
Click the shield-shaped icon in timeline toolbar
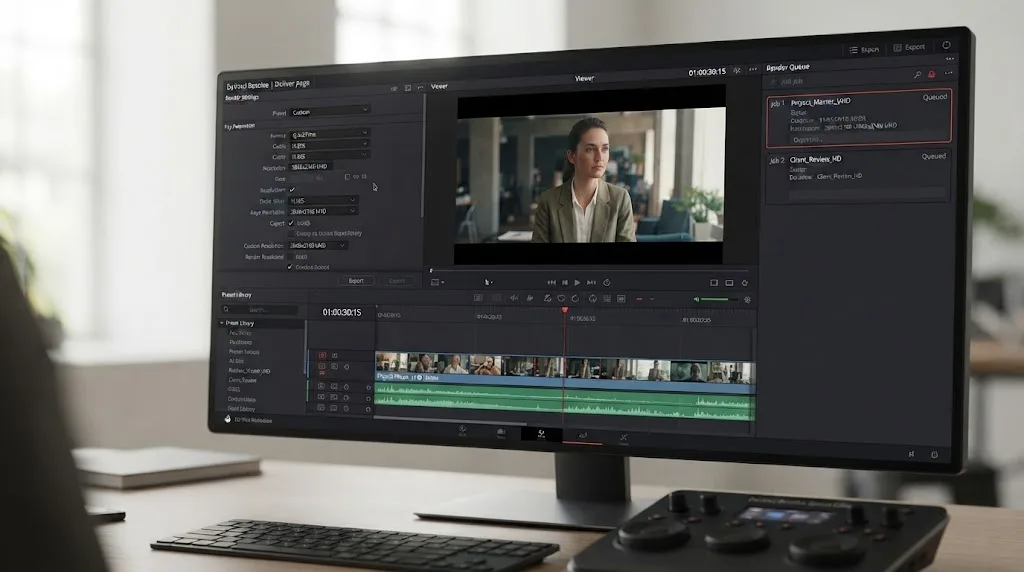click(x=562, y=298)
